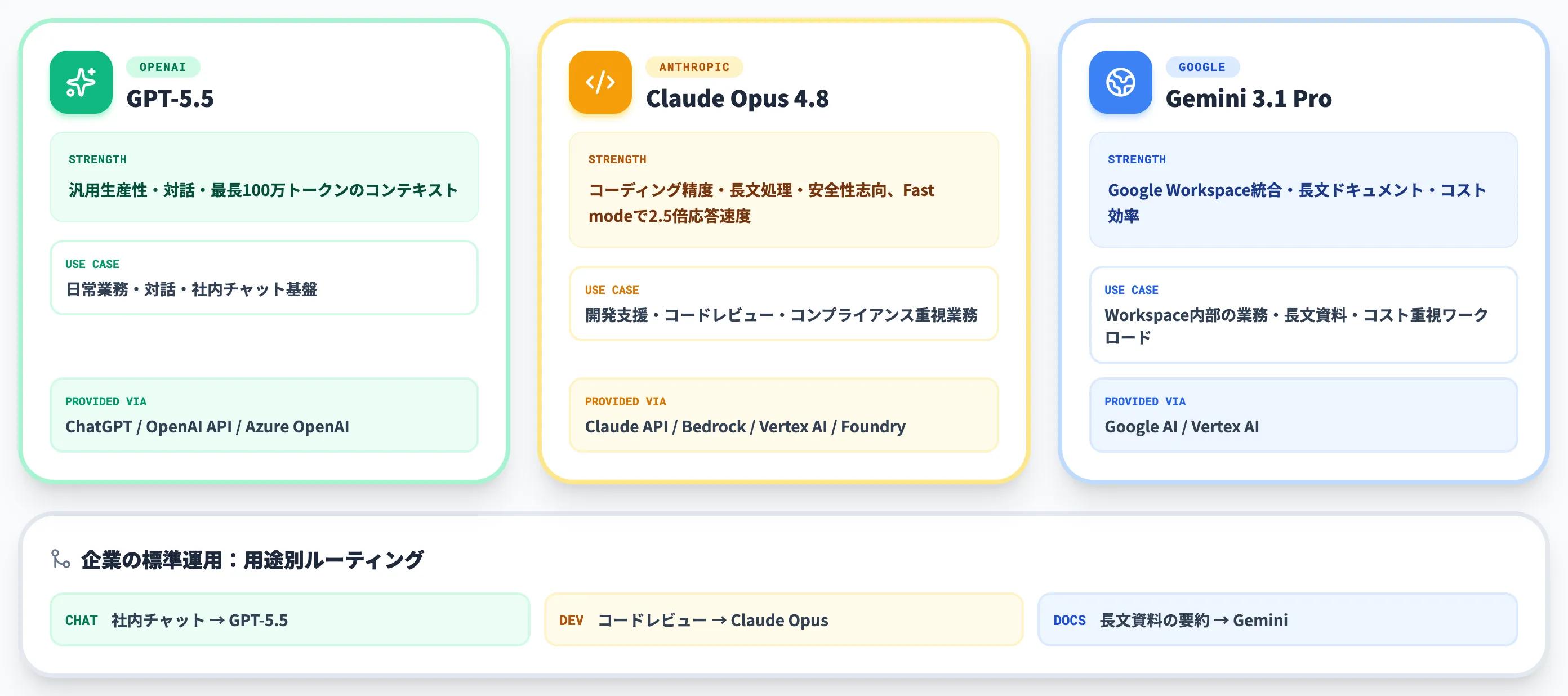Click PROVIDED VIA label in the Claude card
This screenshot has height=696, width=1568.
(x=625, y=401)
